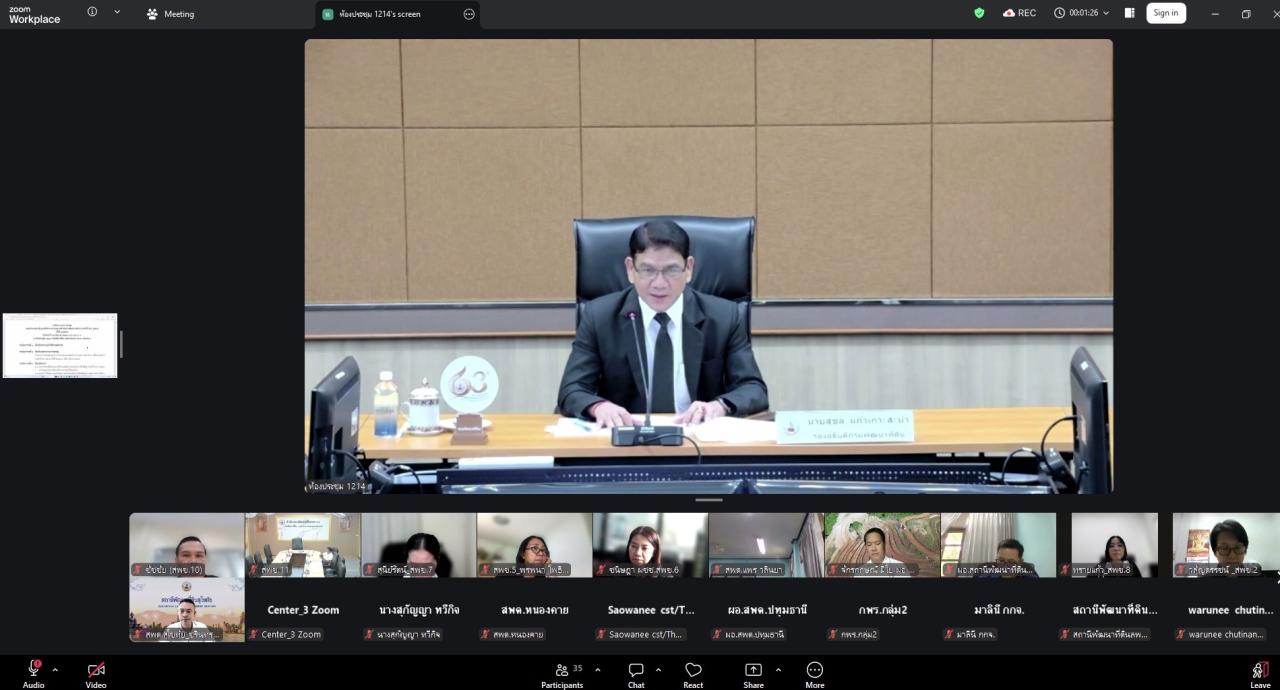
Task: Expand Participants options caret
Action: 598,669
